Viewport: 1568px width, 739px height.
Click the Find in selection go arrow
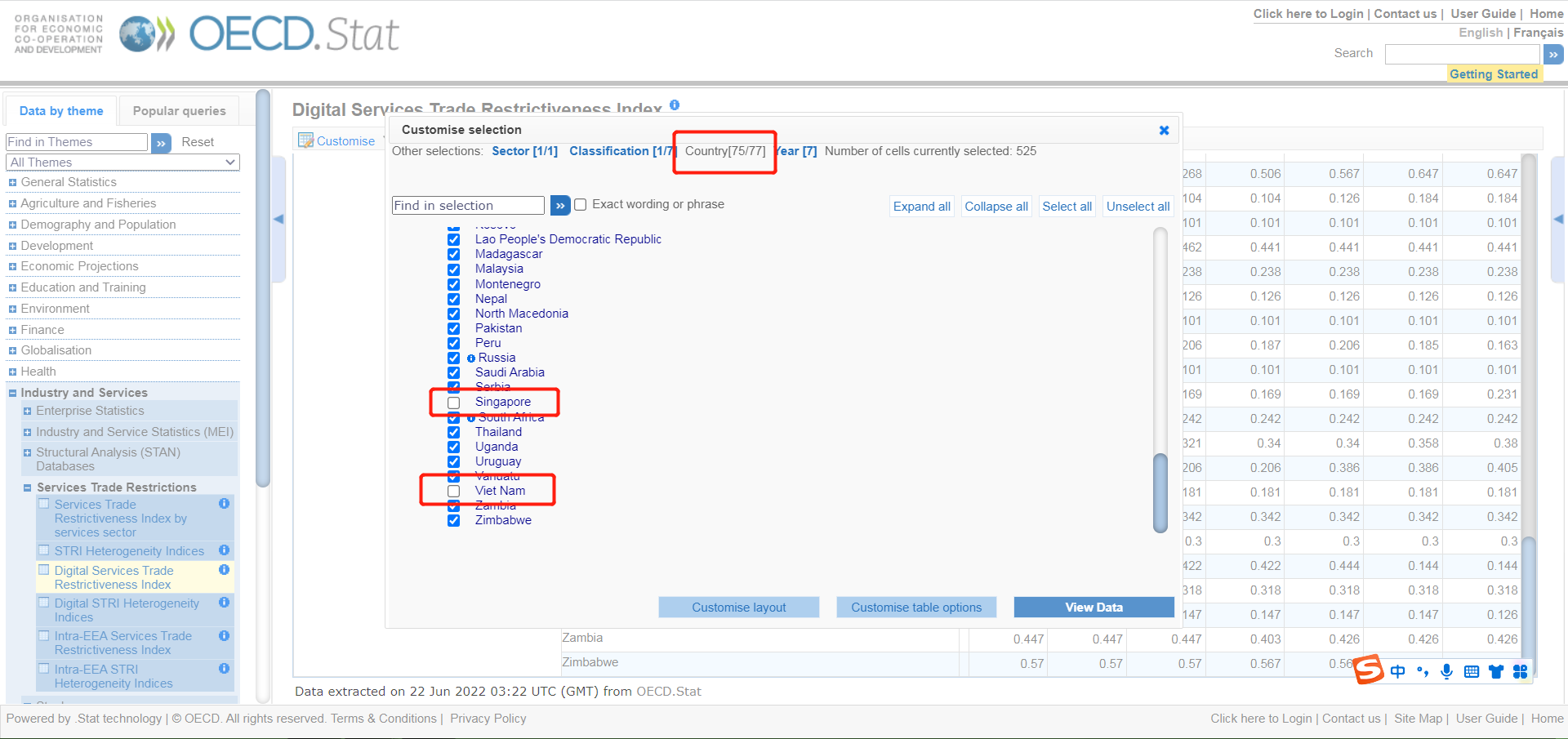(x=560, y=205)
